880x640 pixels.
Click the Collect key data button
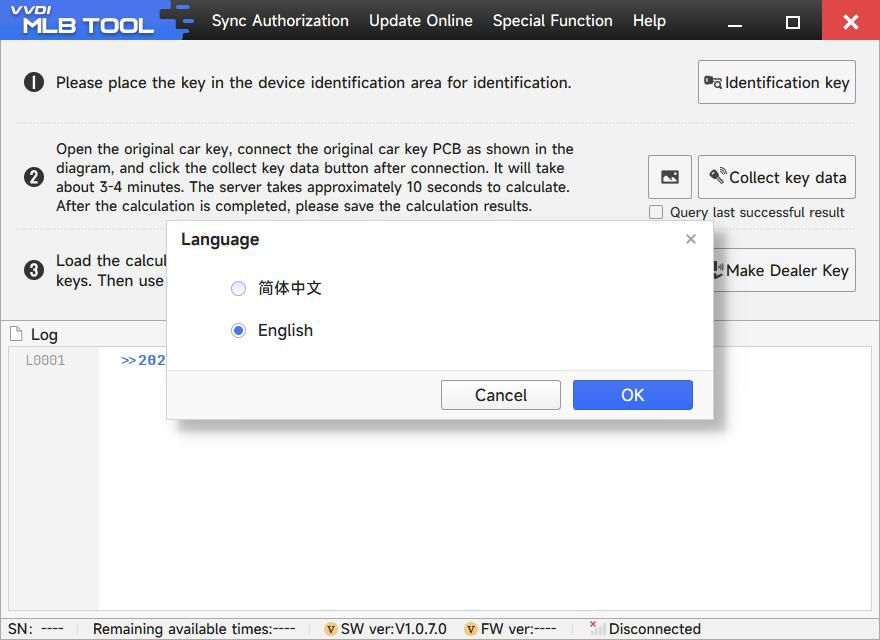pos(776,177)
